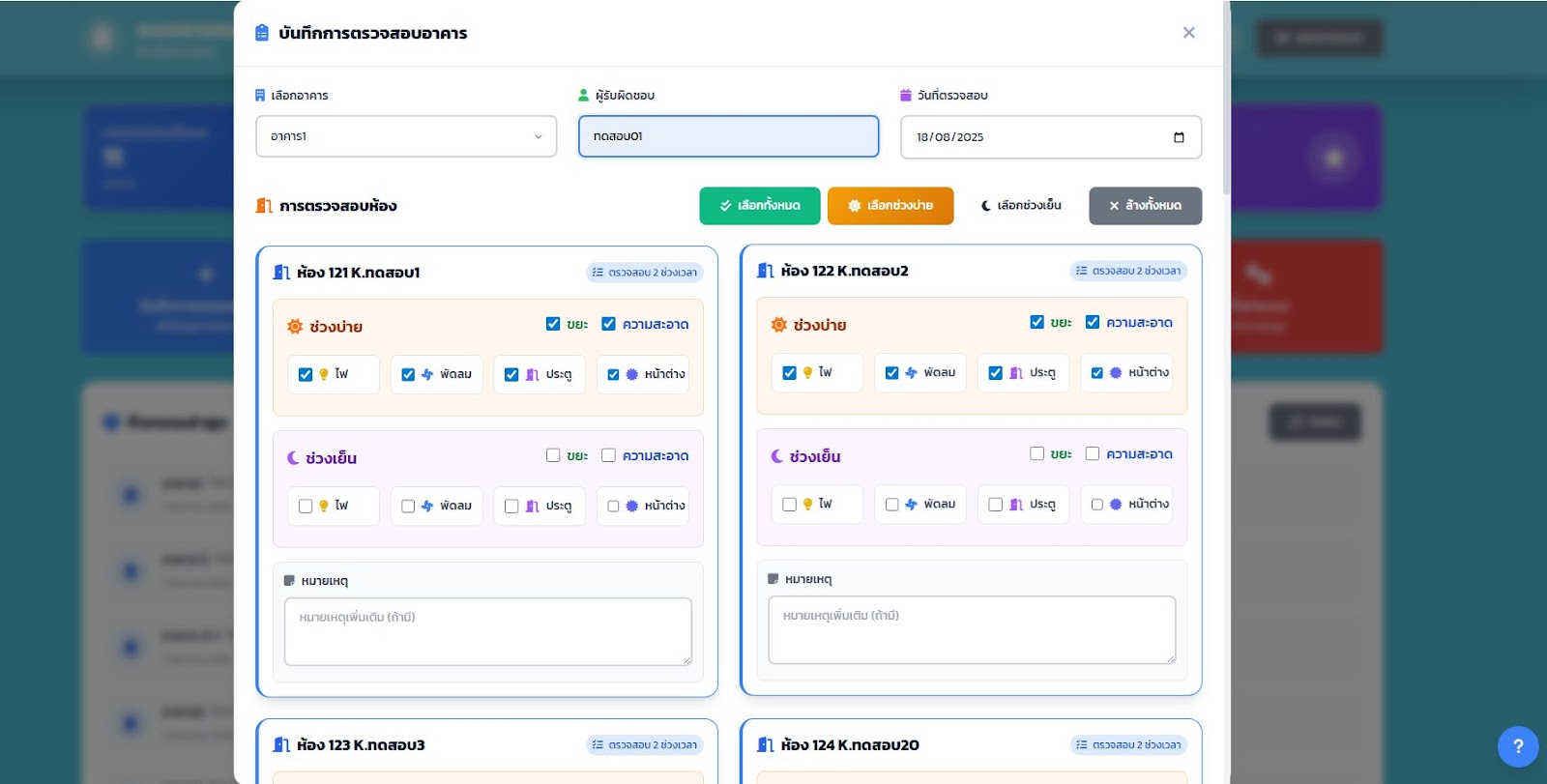Click the fan icon in ห้อง 121 ช่วงบ่าย

[x=427, y=375]
